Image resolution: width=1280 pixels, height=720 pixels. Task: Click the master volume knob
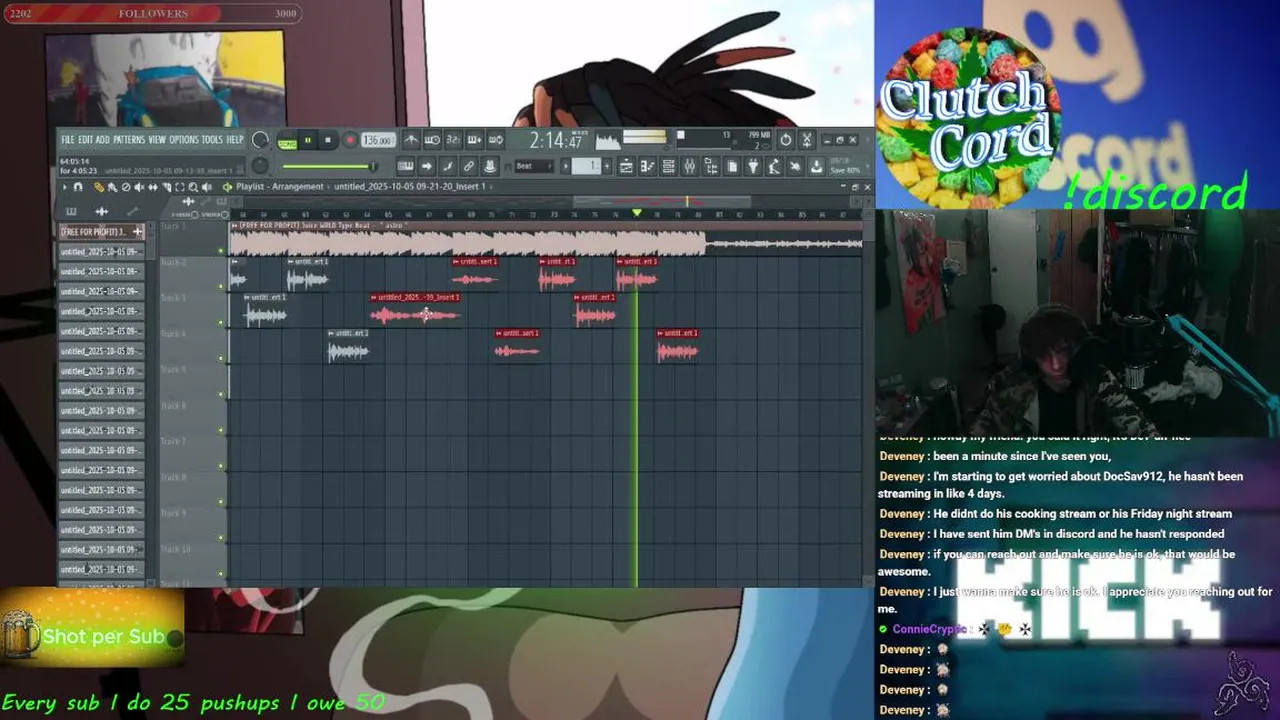tap(260, 139)
